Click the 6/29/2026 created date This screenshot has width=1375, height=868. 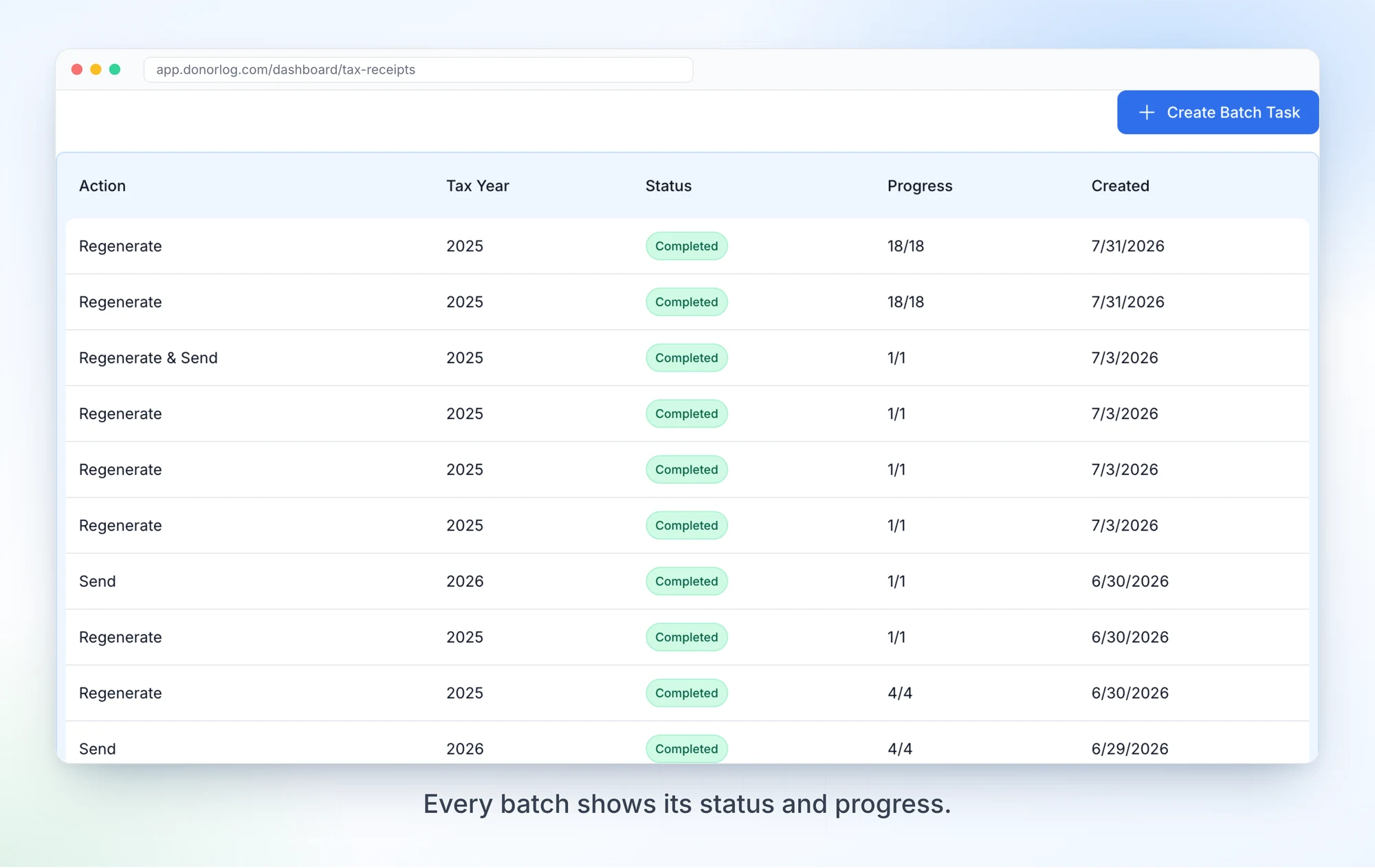click(x=1130, y=749)
